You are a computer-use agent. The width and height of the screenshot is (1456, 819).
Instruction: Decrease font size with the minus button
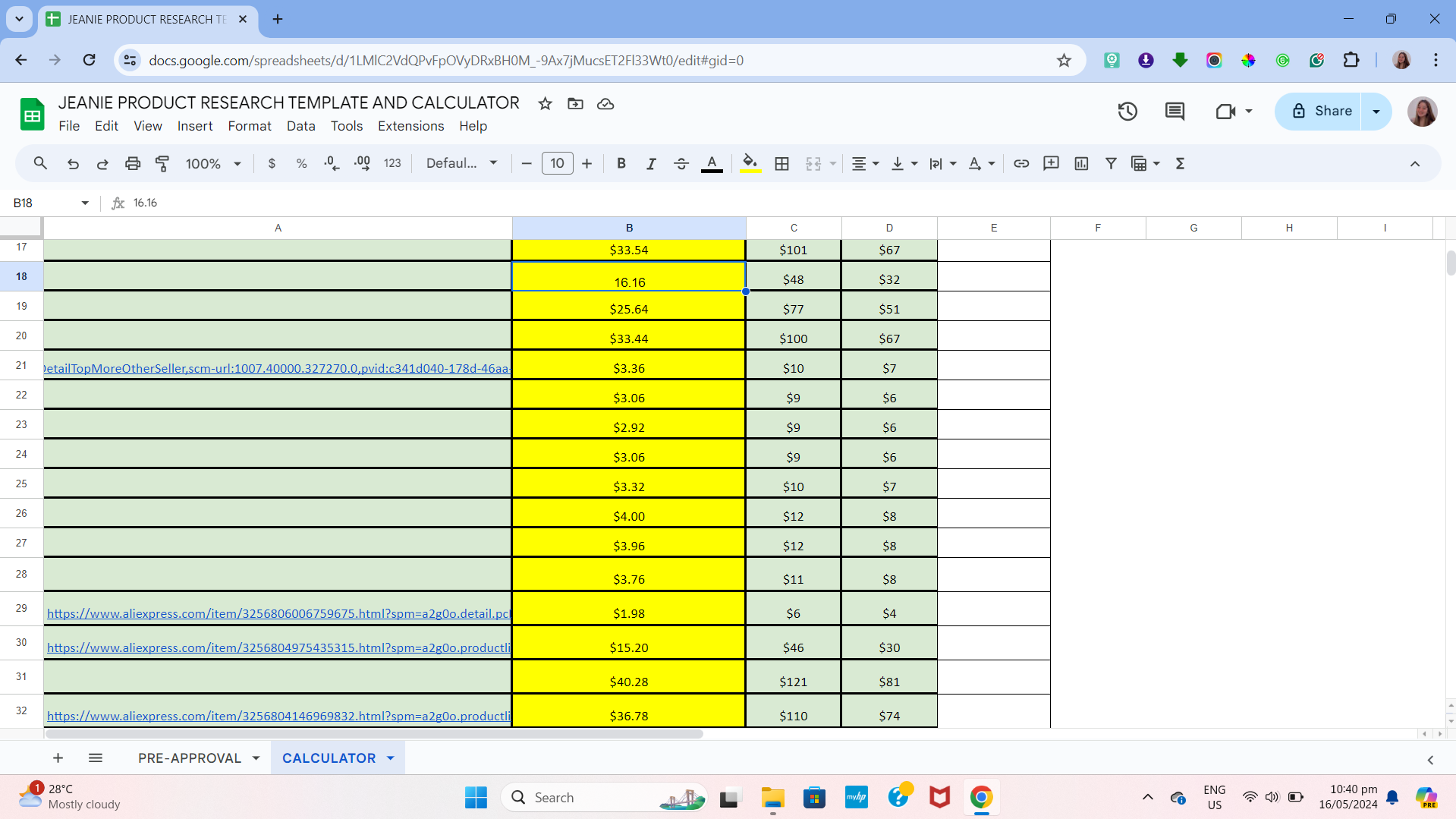(527, 163)
